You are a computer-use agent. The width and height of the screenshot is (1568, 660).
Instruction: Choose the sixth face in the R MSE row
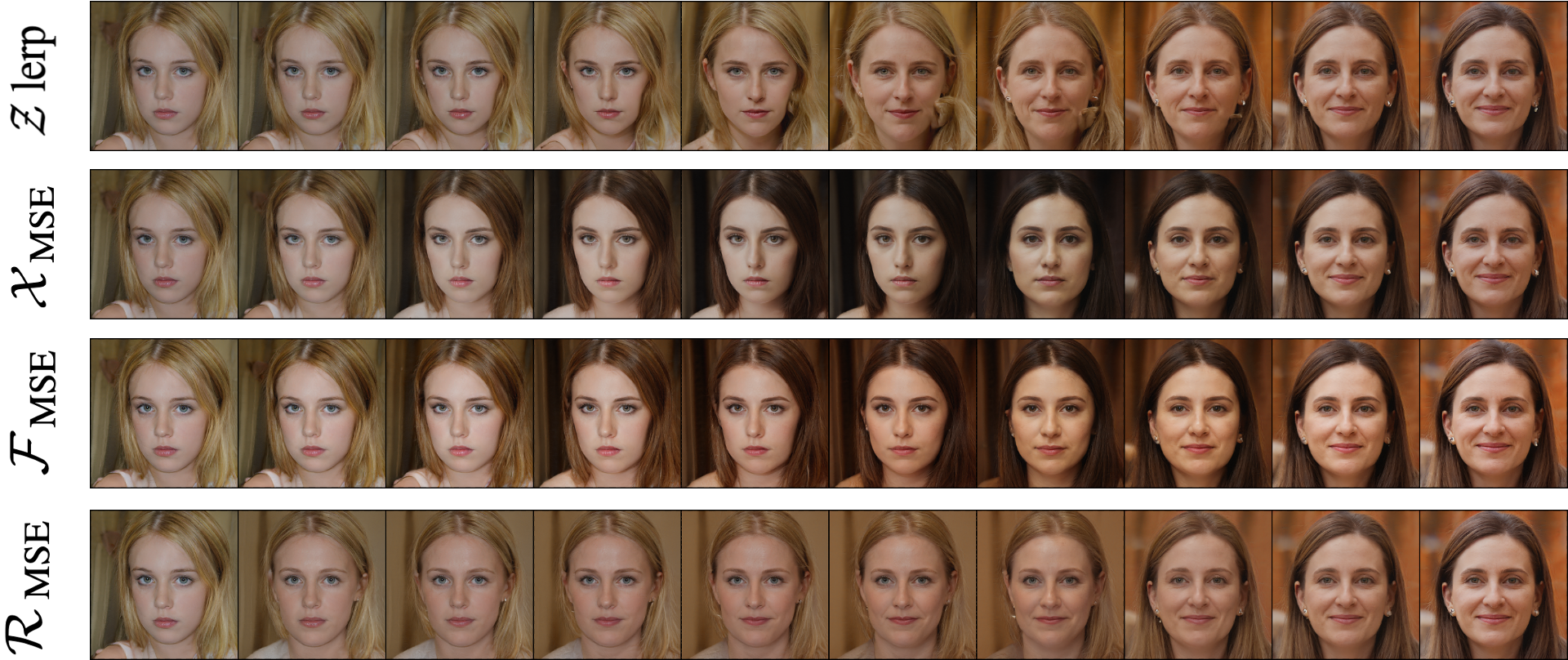tap(903, 584)
